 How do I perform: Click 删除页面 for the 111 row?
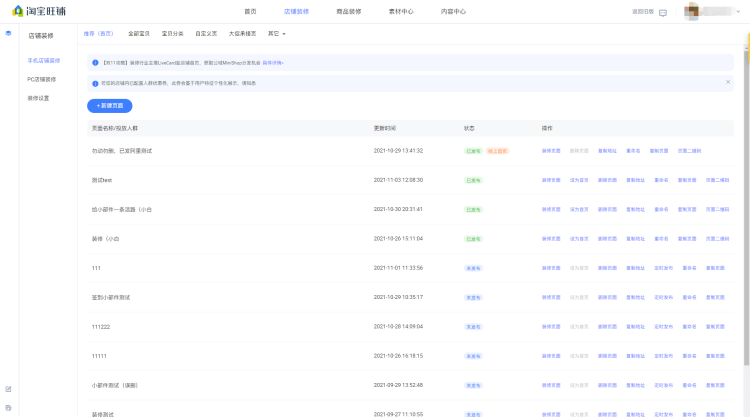(x=607, y=268)
